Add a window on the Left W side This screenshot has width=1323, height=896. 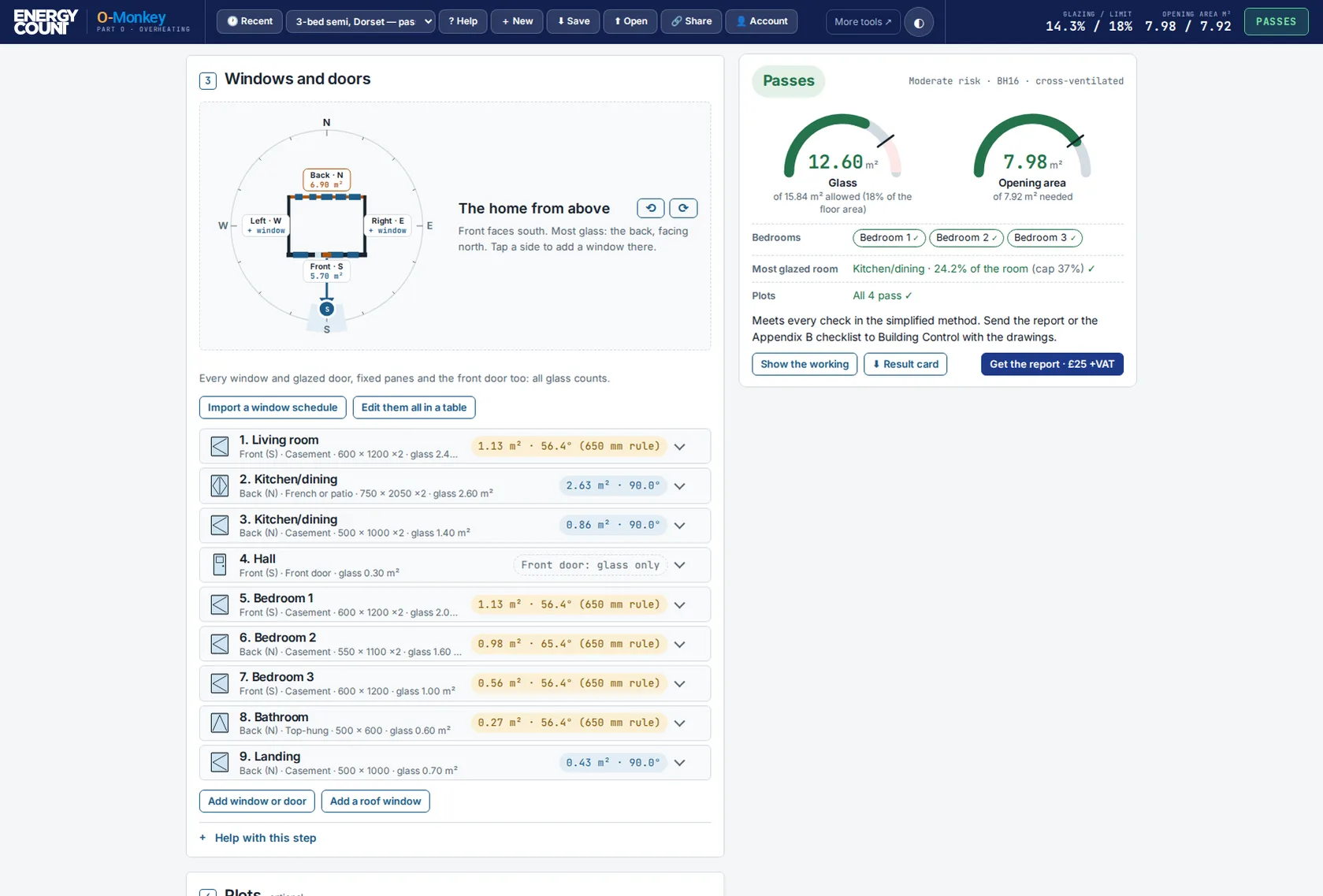pos(266,225)
